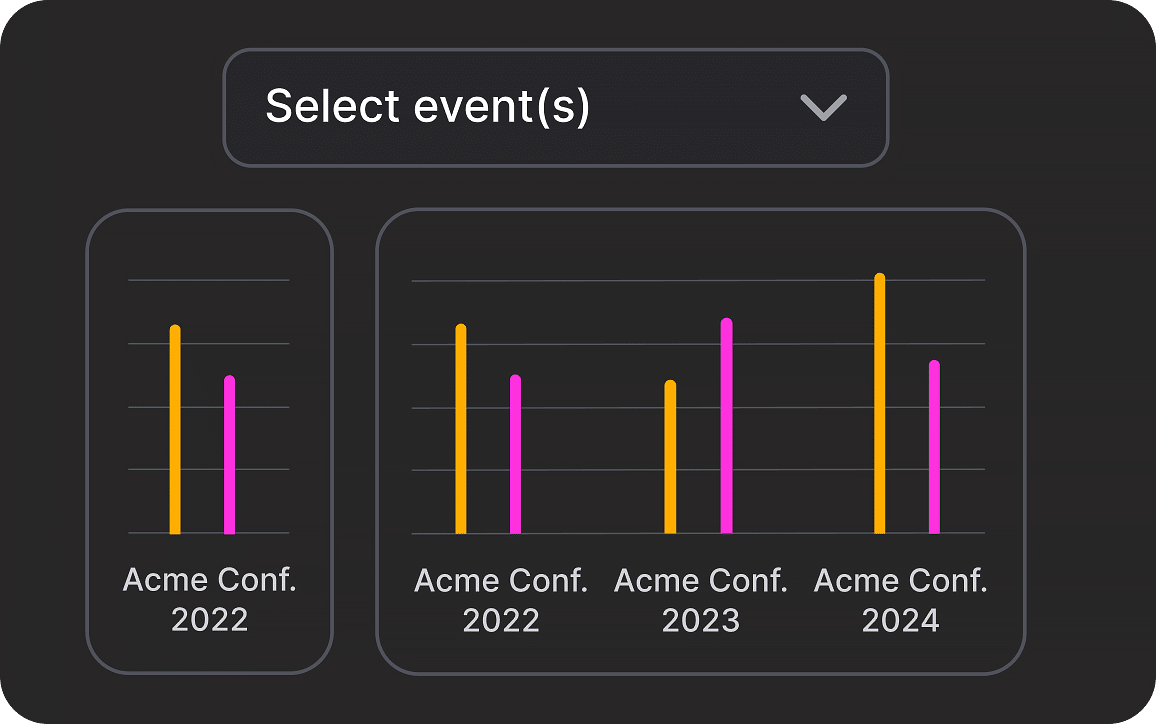Click the Acme Conf. 2022 label in small card
Image resolution: width=1156 pixels, height=724 pixels.
[209, 599]
